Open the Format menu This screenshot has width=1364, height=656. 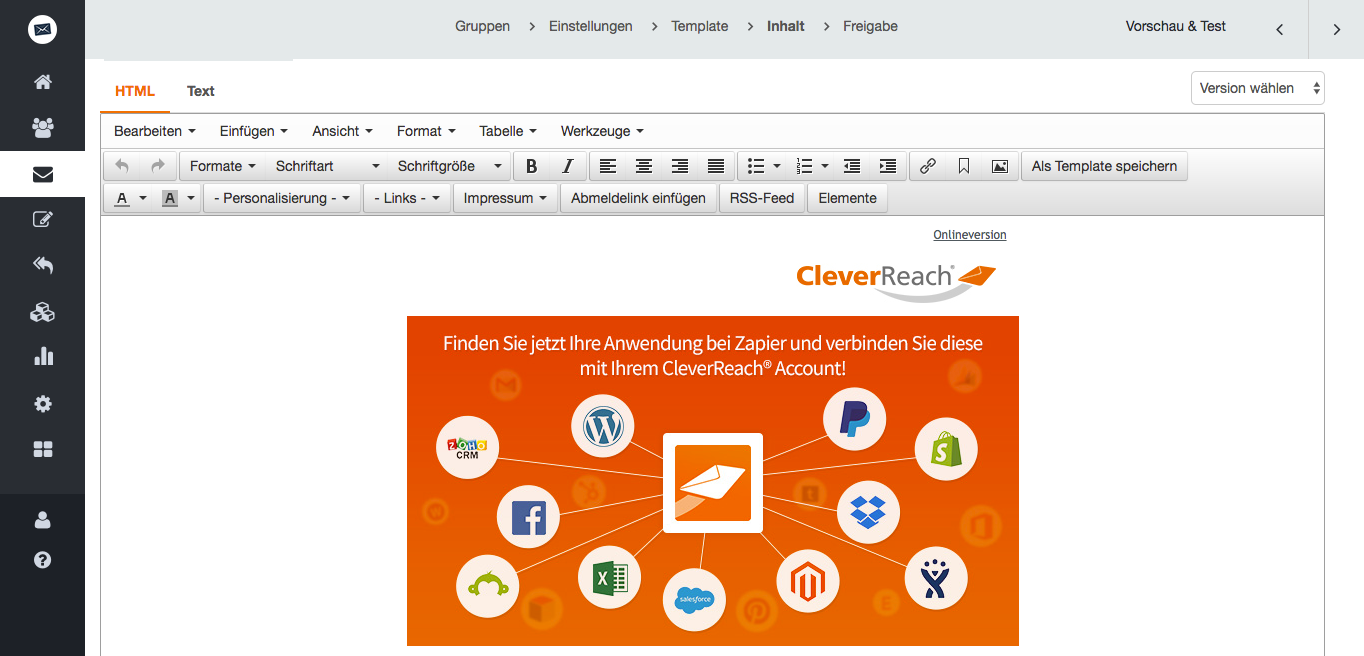point(426,131)
